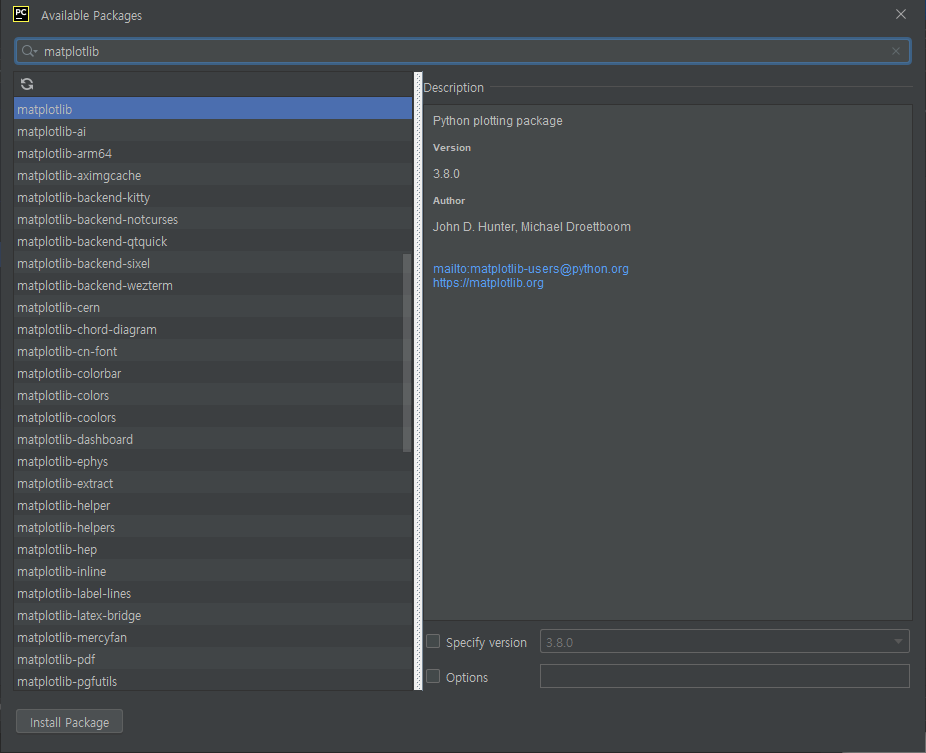Click the search magnifier history icon

click(29, 51)
